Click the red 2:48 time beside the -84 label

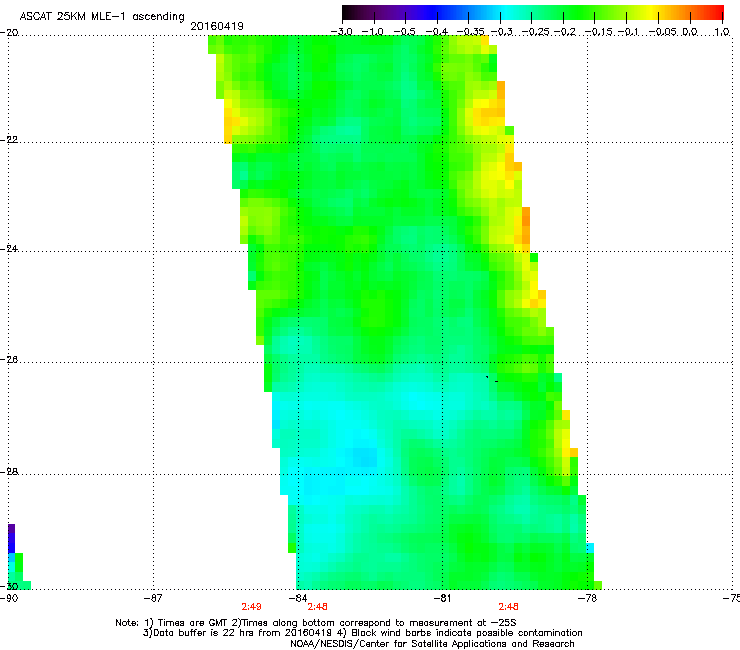[x=318, y=607]
